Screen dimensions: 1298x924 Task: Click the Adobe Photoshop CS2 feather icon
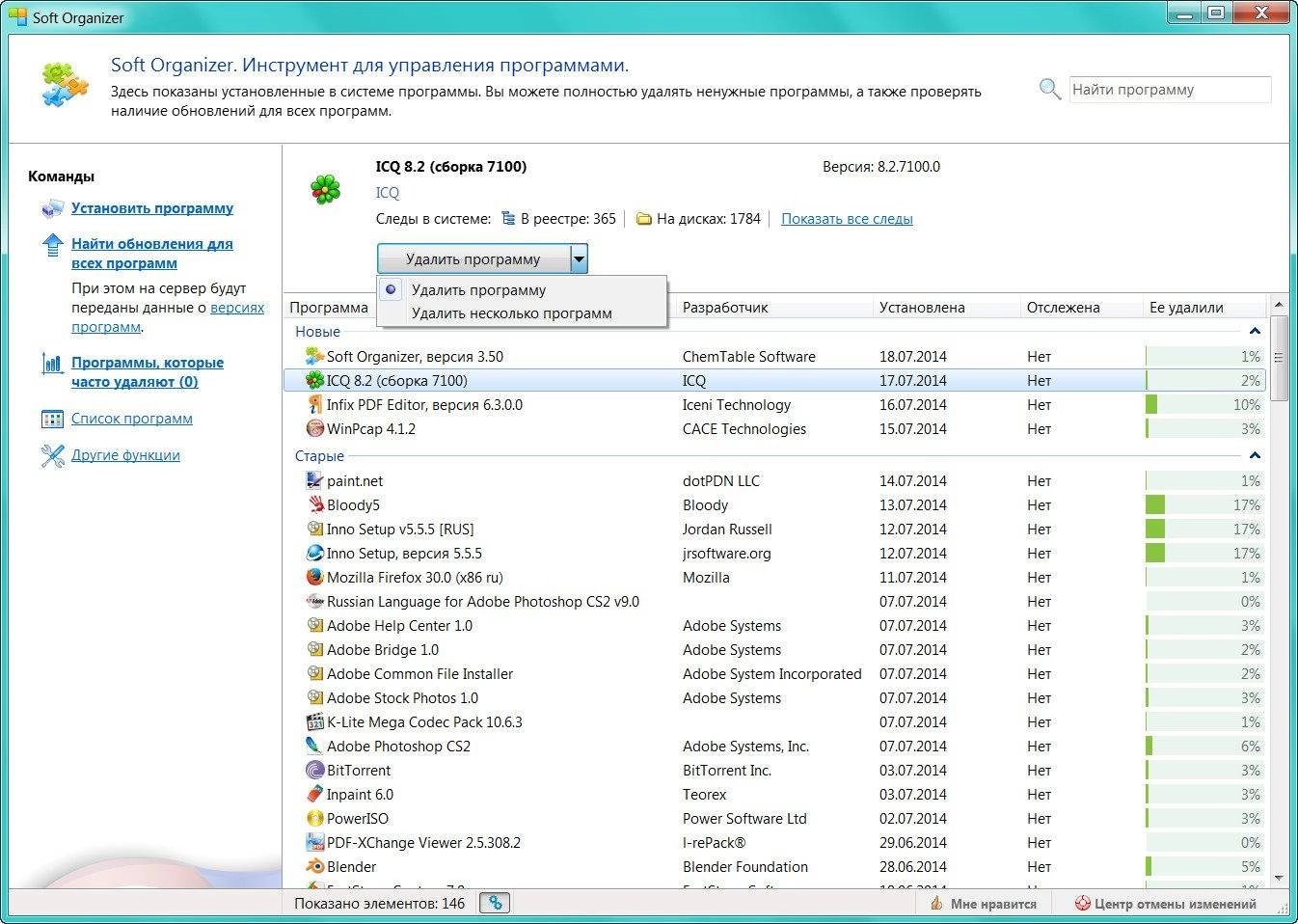[x=314, y=746]
